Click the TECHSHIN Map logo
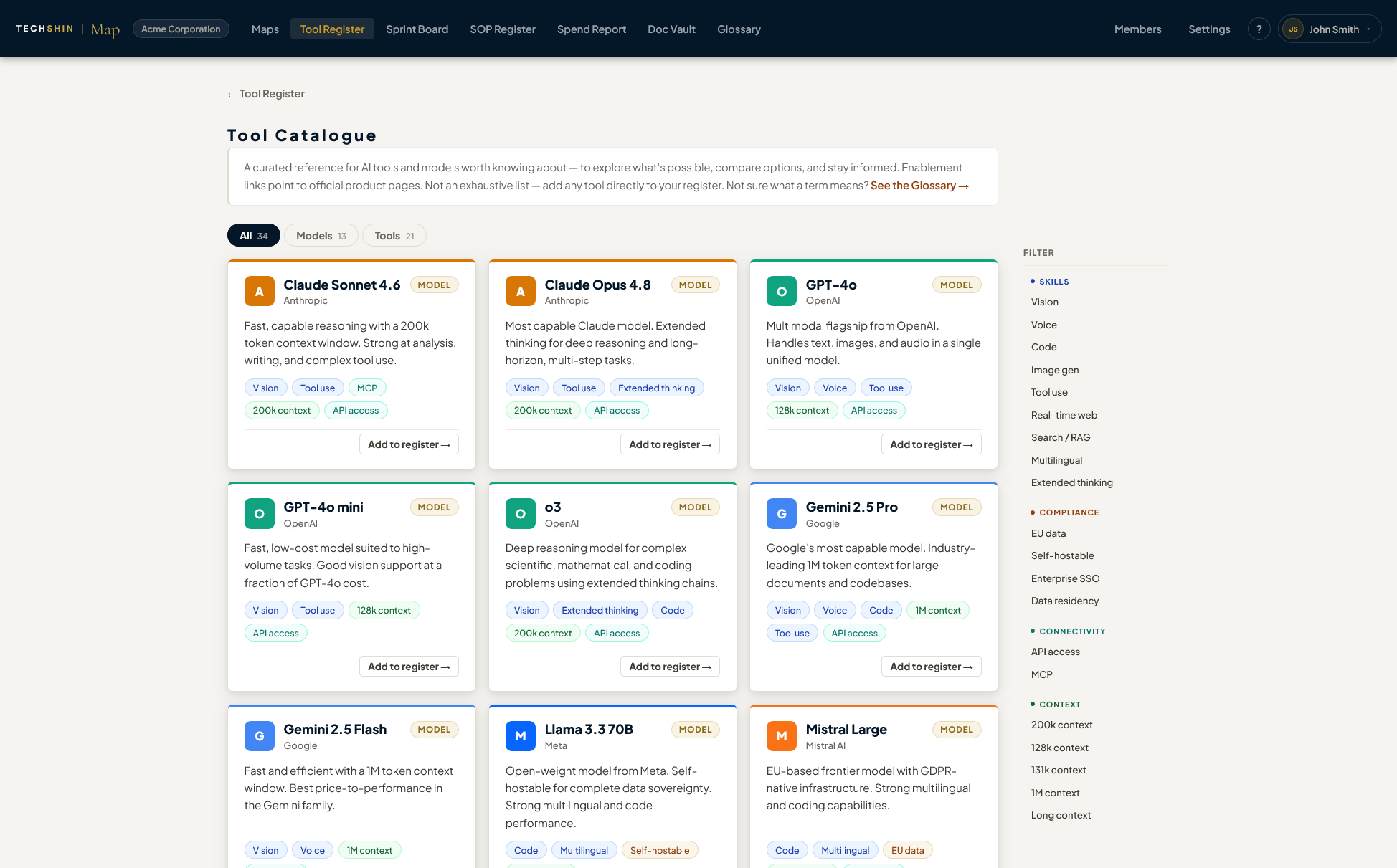The image size is (1397, 868). tap(68, 29)
